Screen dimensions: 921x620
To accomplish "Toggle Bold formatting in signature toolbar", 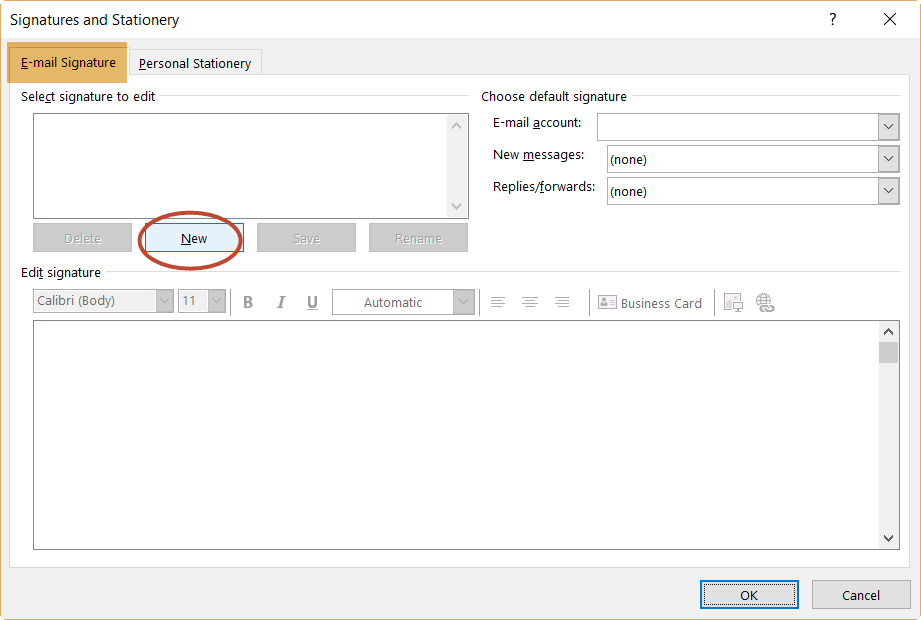I will click(248, 302).
